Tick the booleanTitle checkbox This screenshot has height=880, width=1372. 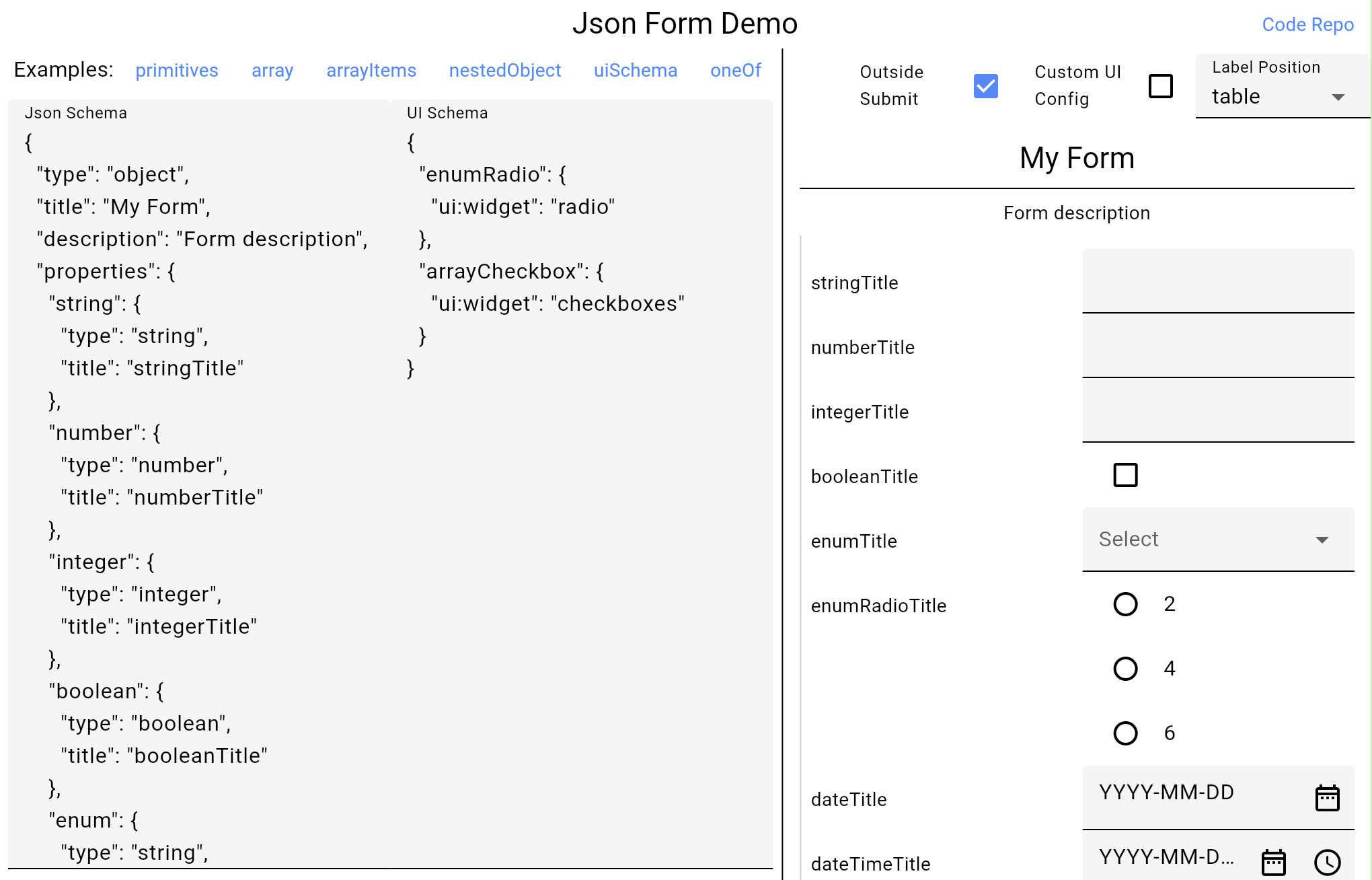tap(1125, 475)
